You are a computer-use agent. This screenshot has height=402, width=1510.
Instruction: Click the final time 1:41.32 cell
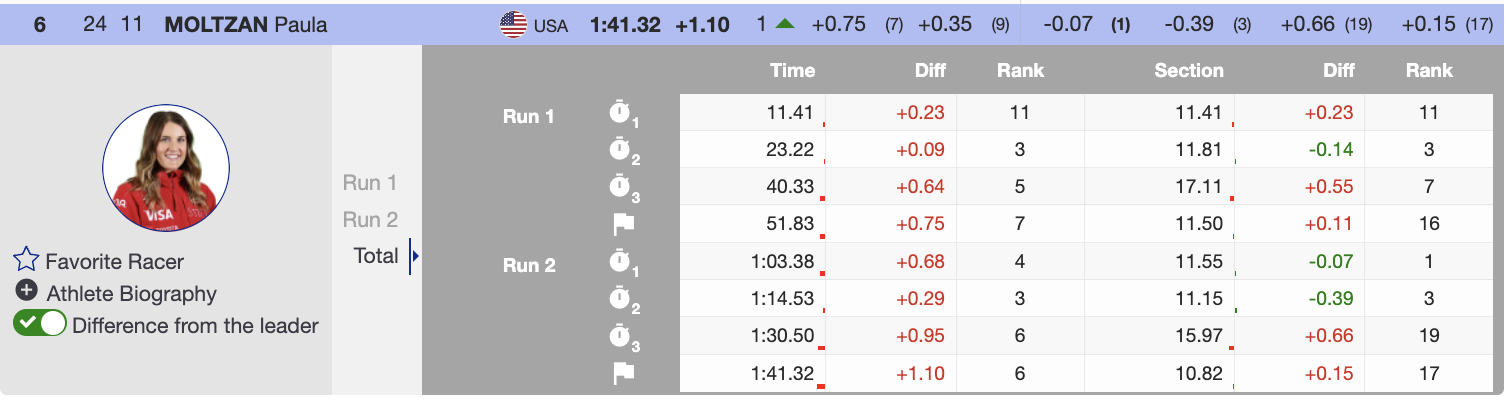coord(783,374)
